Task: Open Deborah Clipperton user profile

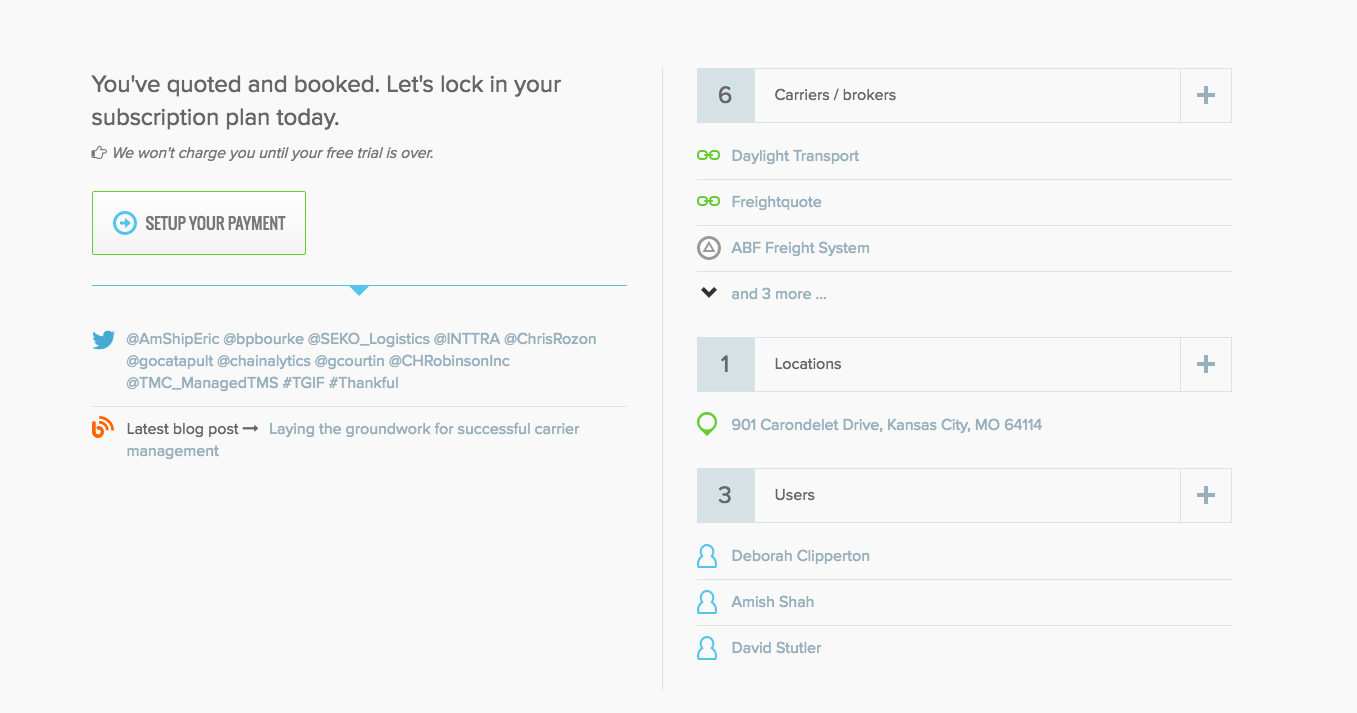Action: (x=800, y=556)
